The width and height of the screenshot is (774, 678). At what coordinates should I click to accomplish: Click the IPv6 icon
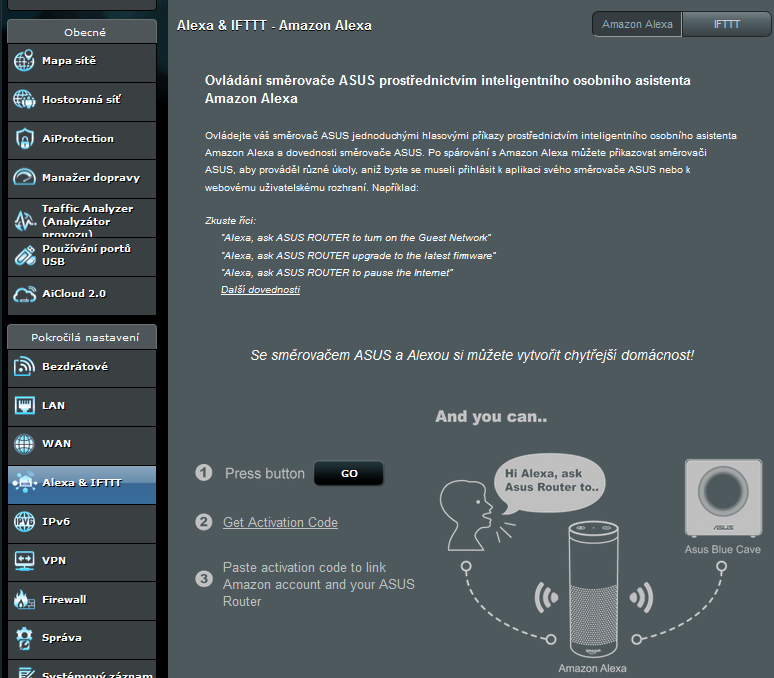coord(24,522)
